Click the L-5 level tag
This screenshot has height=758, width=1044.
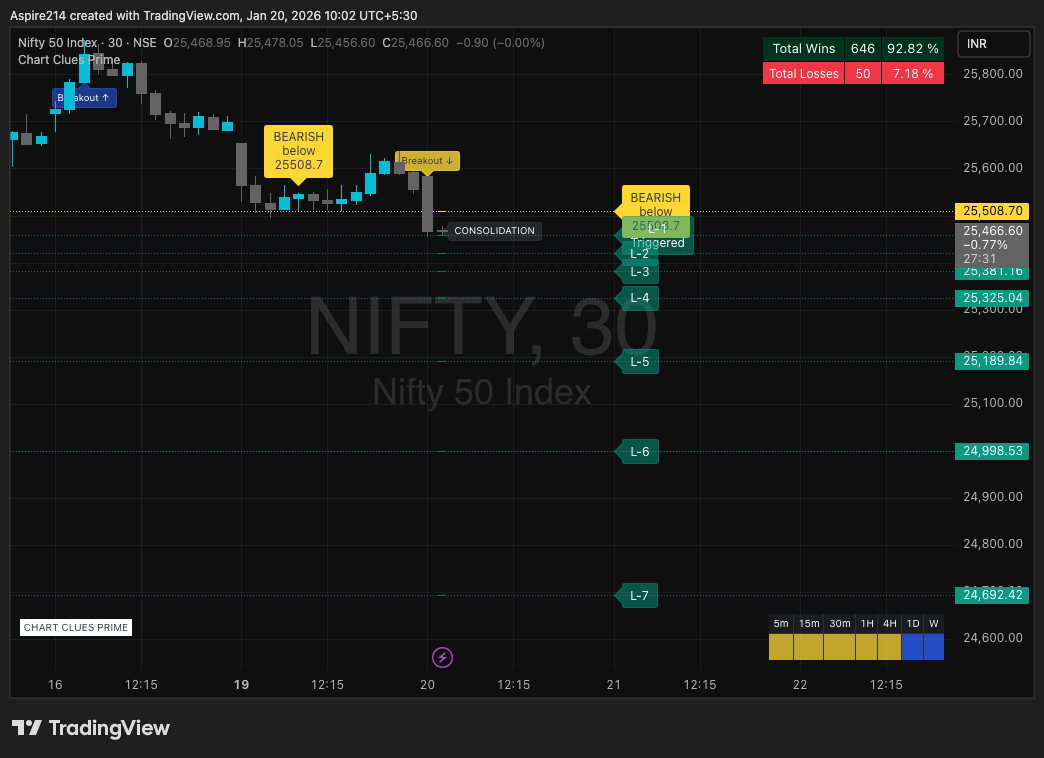(639, 362)
